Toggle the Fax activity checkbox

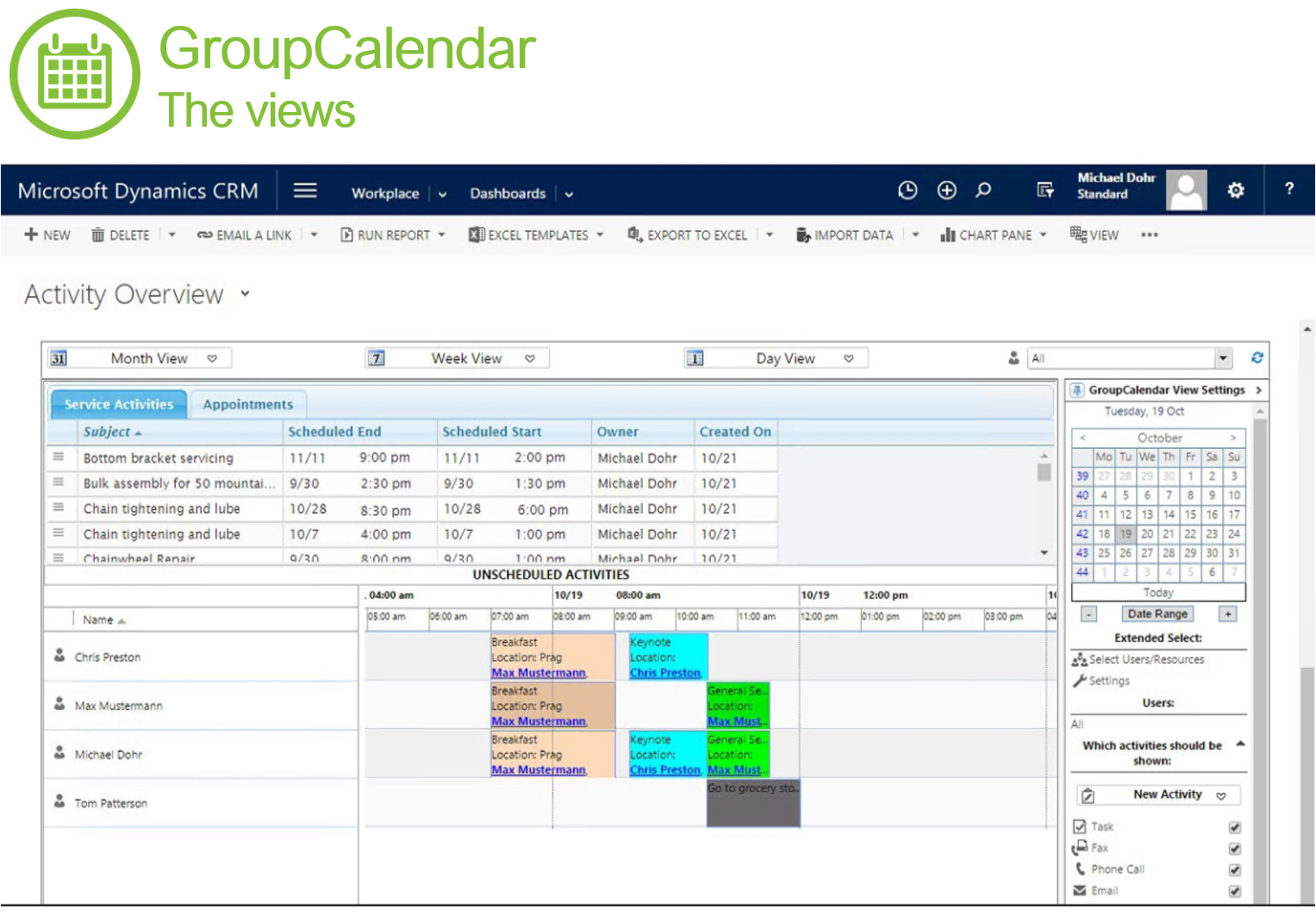tap(1234, 849)
